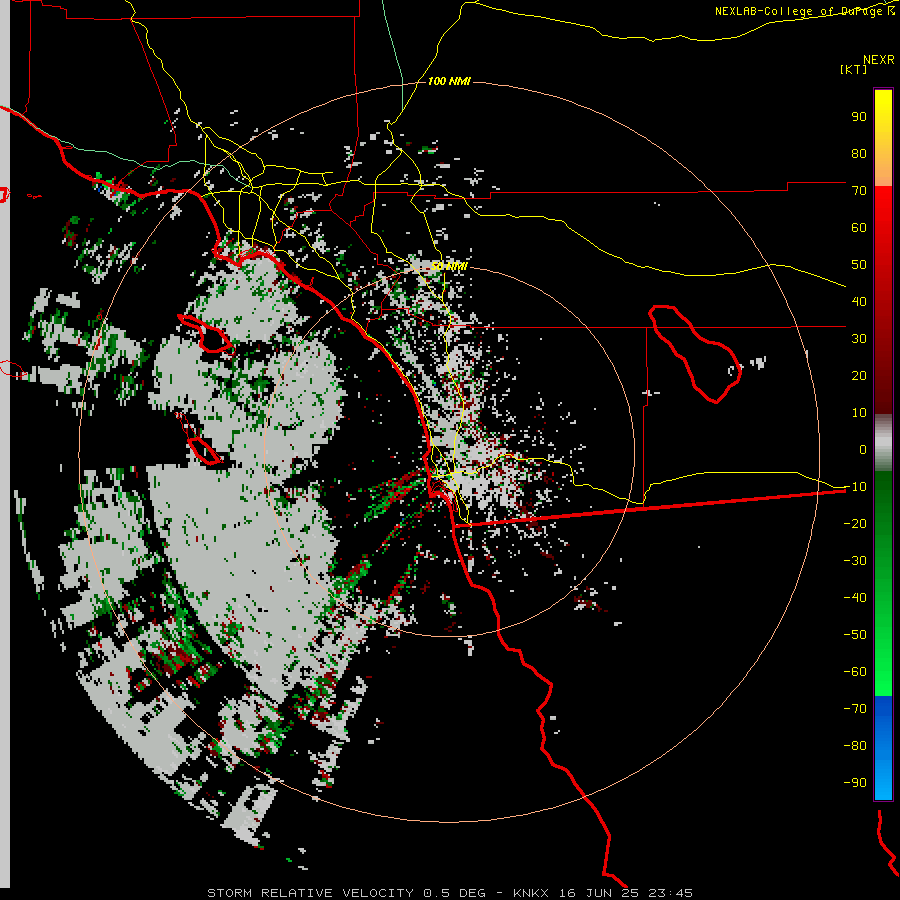Click the -50 knot label on color scale
The width and height of the screenshot is (900, 900).
[x=855, y=635]
